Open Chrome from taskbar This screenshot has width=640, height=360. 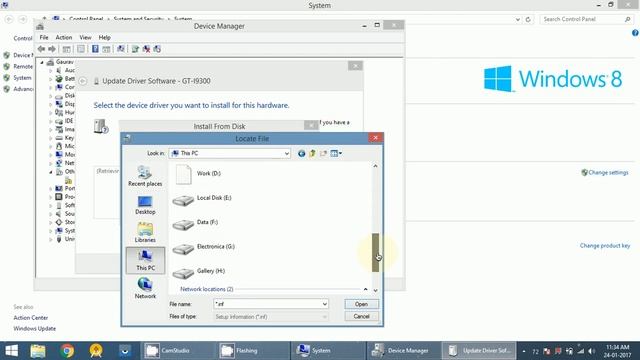(67, 351)
